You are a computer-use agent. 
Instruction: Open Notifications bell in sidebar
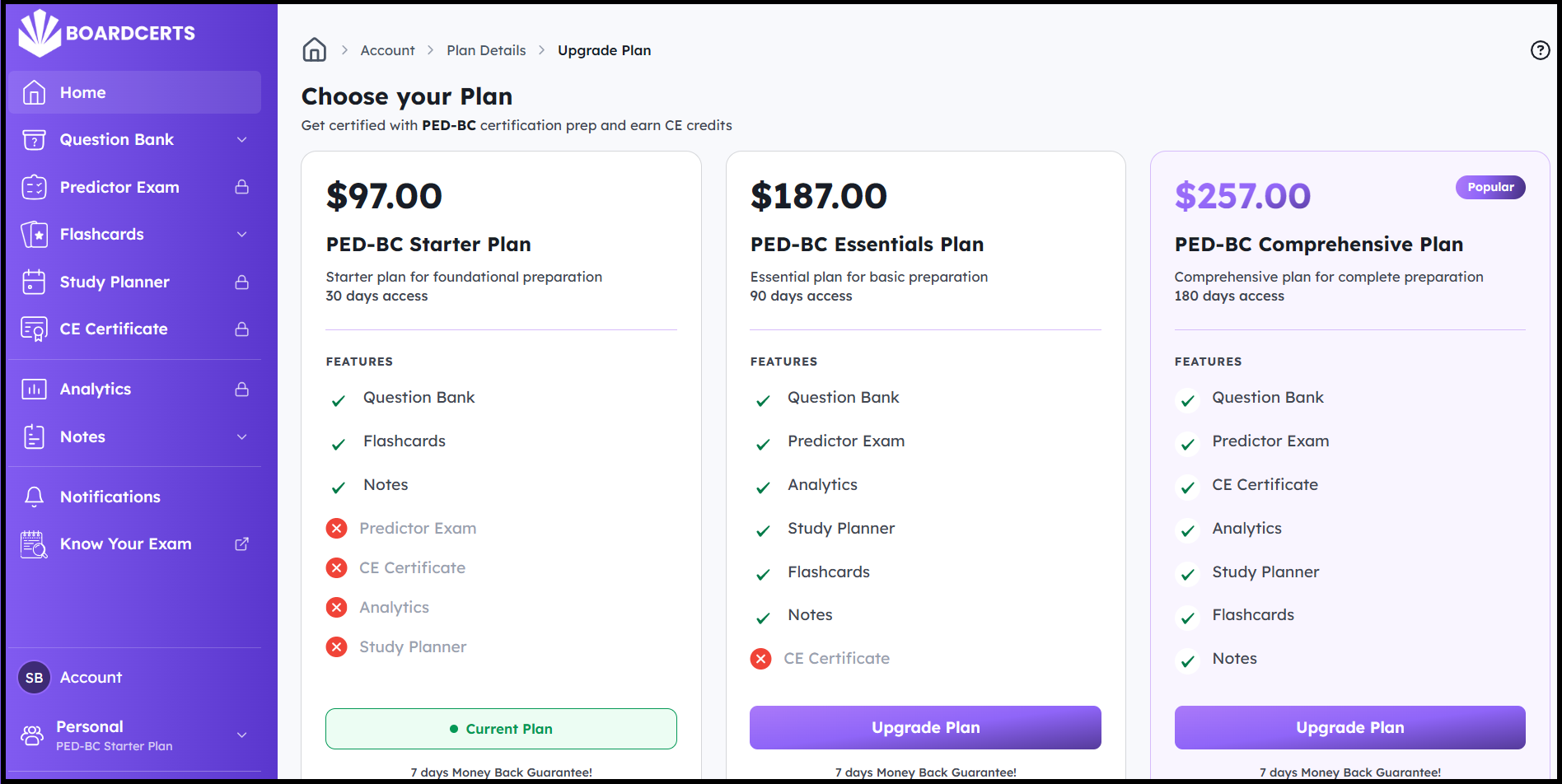coord(34,497)
